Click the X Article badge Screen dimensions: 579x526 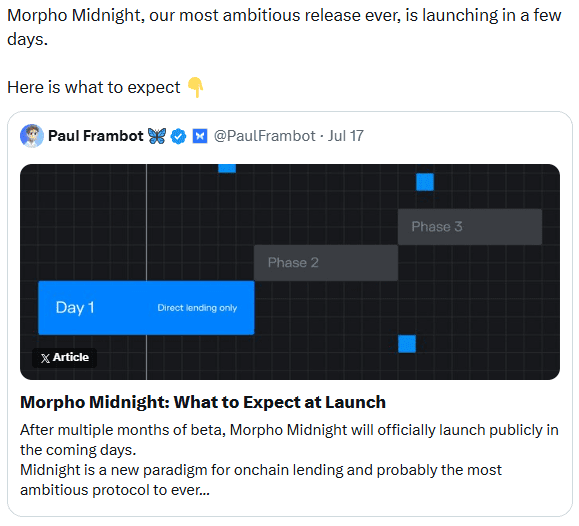pyautogui.click(x=65, y=358)
